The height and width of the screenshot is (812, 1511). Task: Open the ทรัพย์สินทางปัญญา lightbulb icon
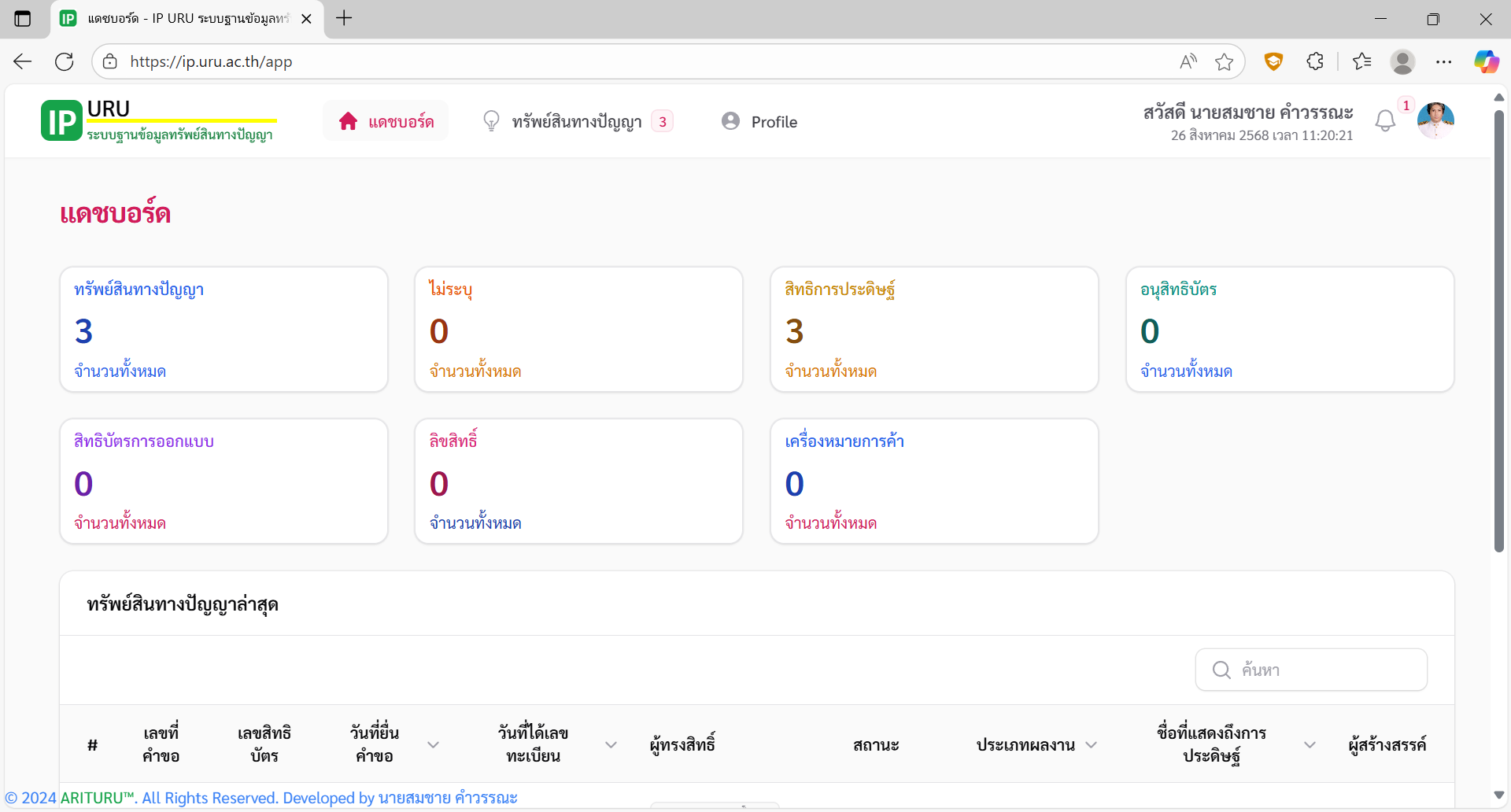[491, 120]
